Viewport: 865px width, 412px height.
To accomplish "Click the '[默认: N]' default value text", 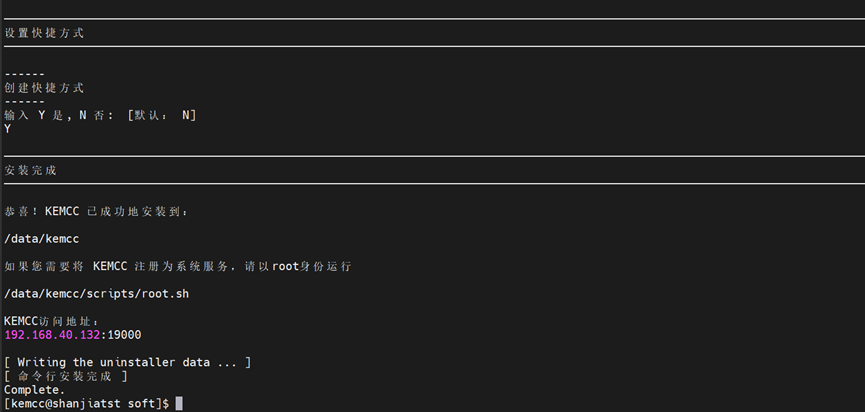I will tap(162, 115).
